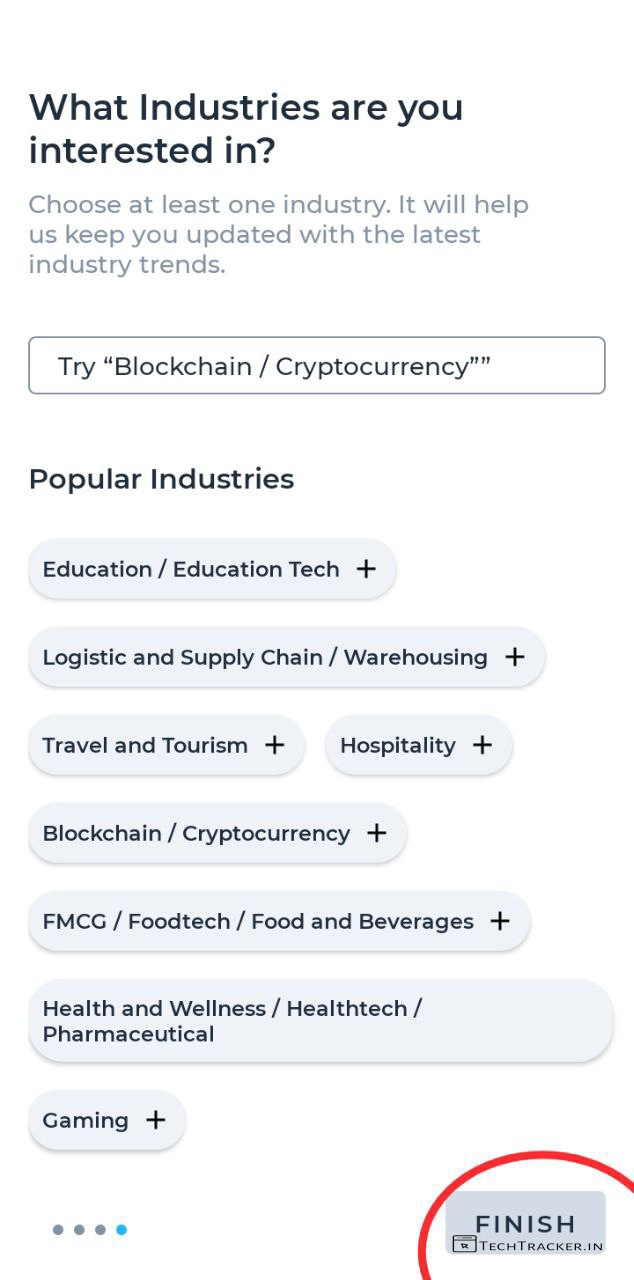Select Education / Education Tech chip label
Viewport: 634px width, 1280px height.
click(191, 569)
